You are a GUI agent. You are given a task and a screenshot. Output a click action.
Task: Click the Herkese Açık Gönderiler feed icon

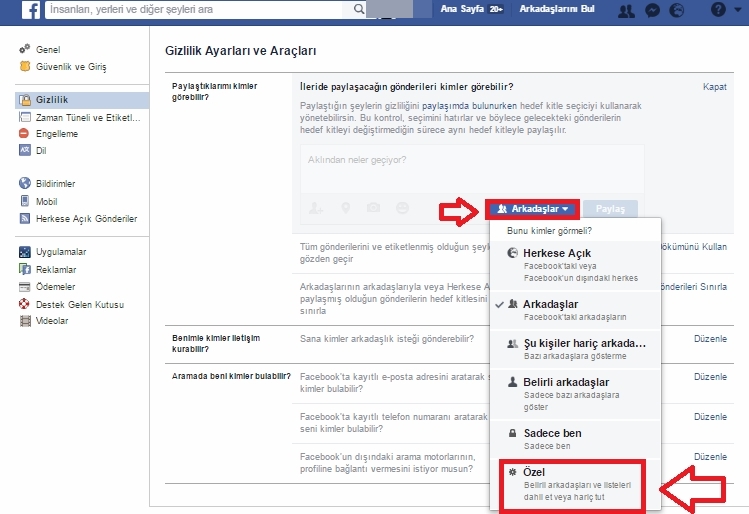pyautogui.click(x=25, y=218)
